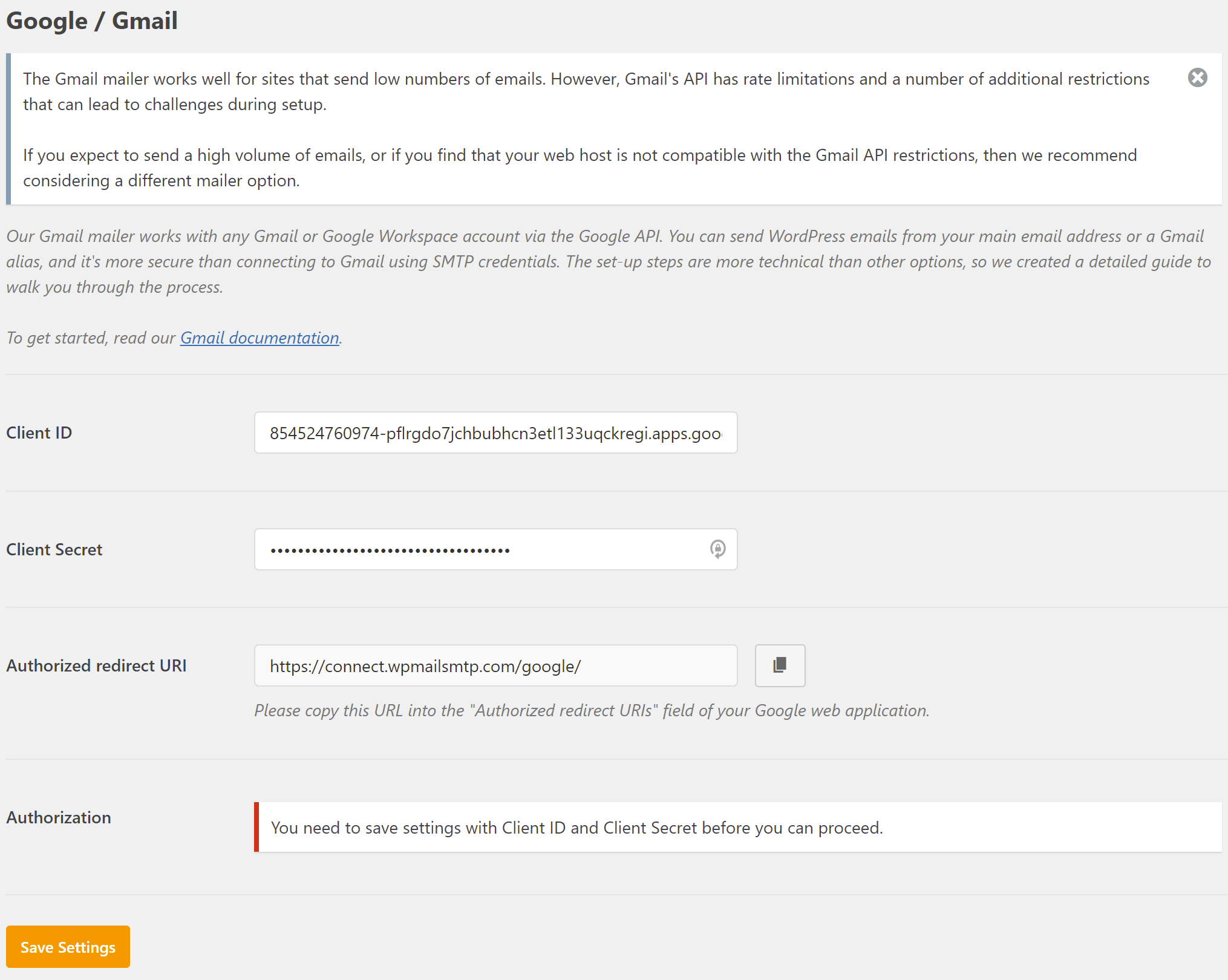Screen dimensions: 1228x980
Task: Click the notice paragraph about Gmail's rate limitations
Action: click(586, 91)
